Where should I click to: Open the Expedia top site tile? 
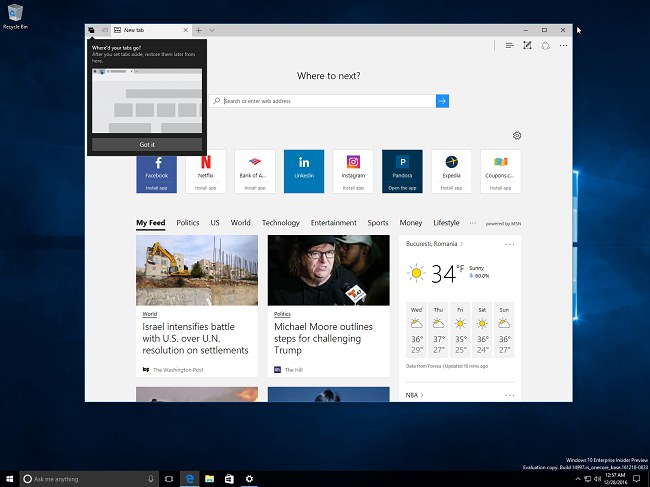(x=451, y=171)
